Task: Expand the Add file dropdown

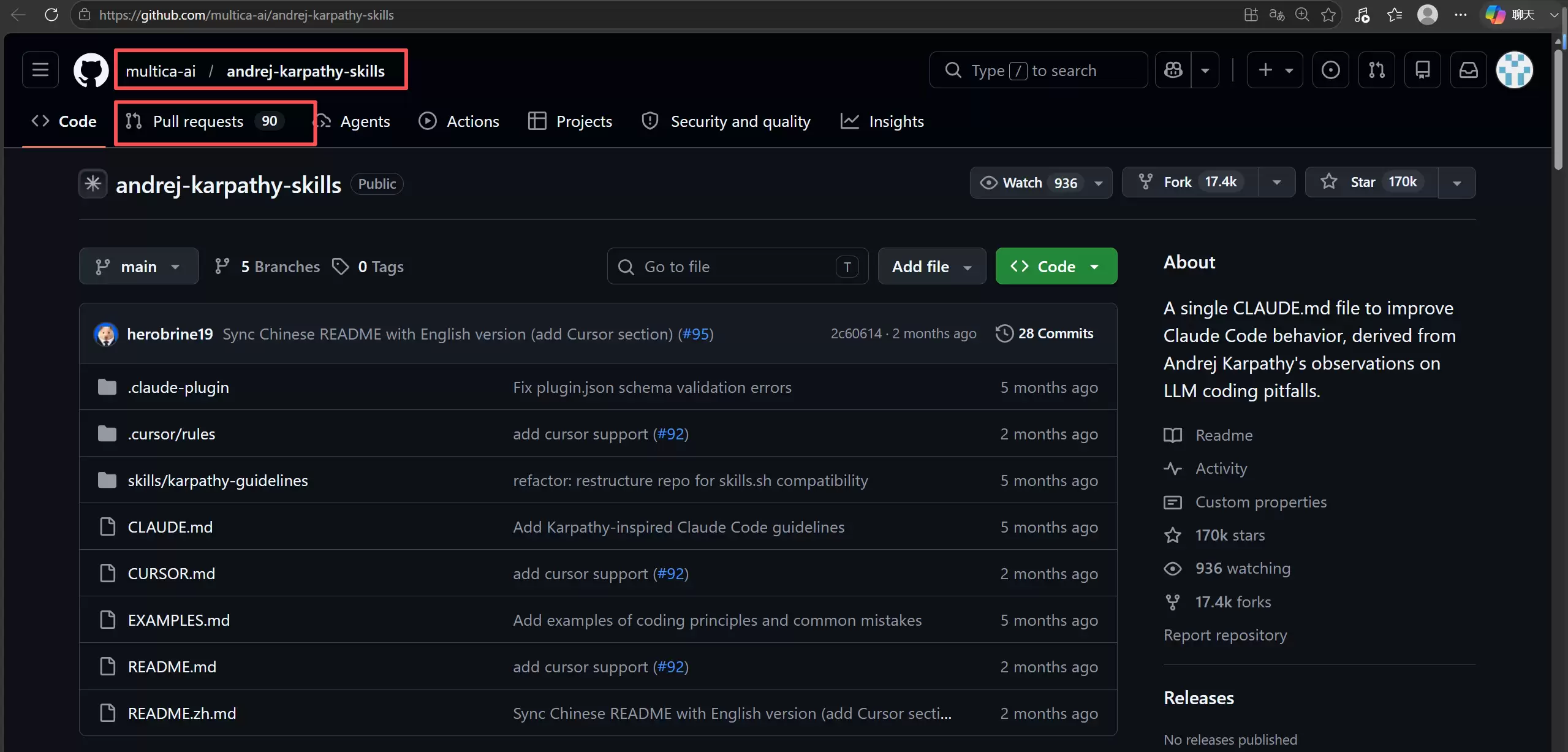Action: tap(932, 266)
